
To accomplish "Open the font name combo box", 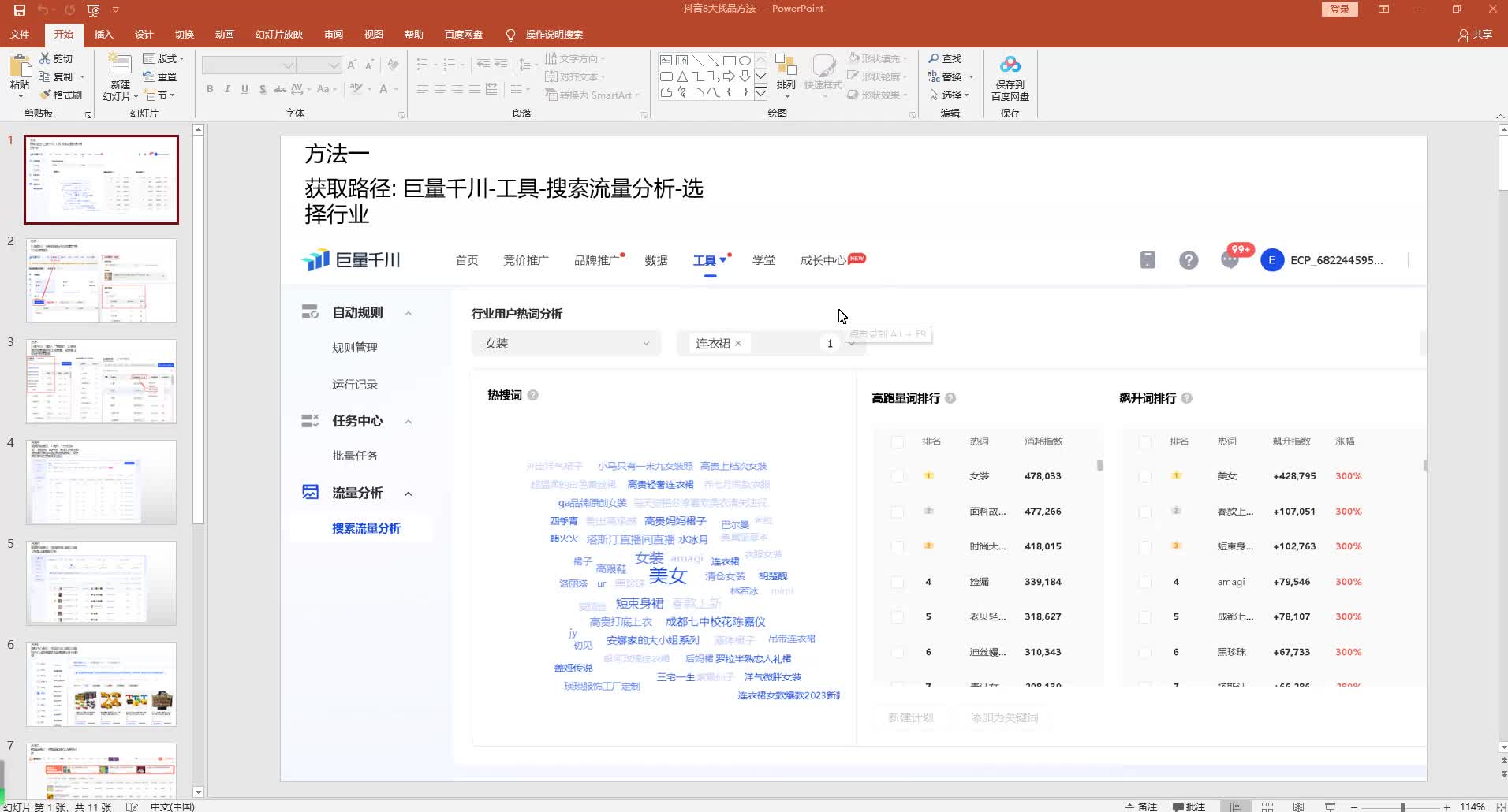I will 249,65.
